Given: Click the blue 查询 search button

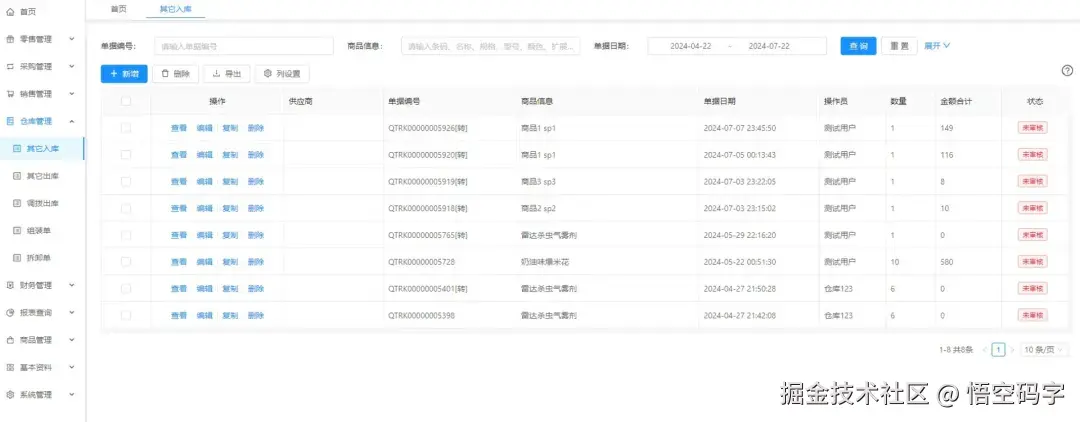Looking at the screenshot, I should [x=858, y=46].
